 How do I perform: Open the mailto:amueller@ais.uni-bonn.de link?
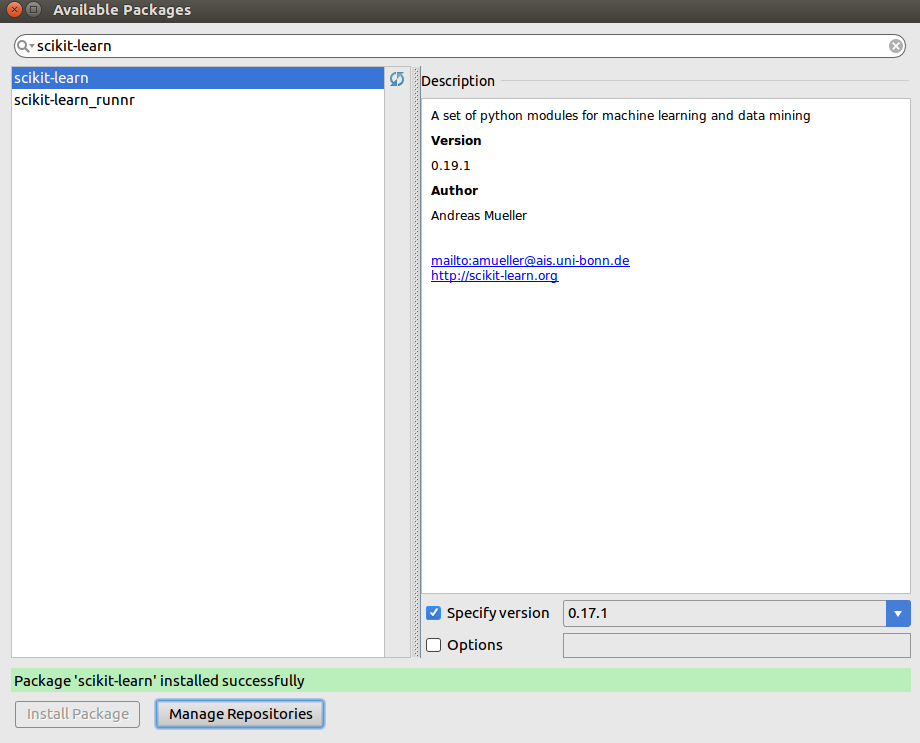[530, 261]
